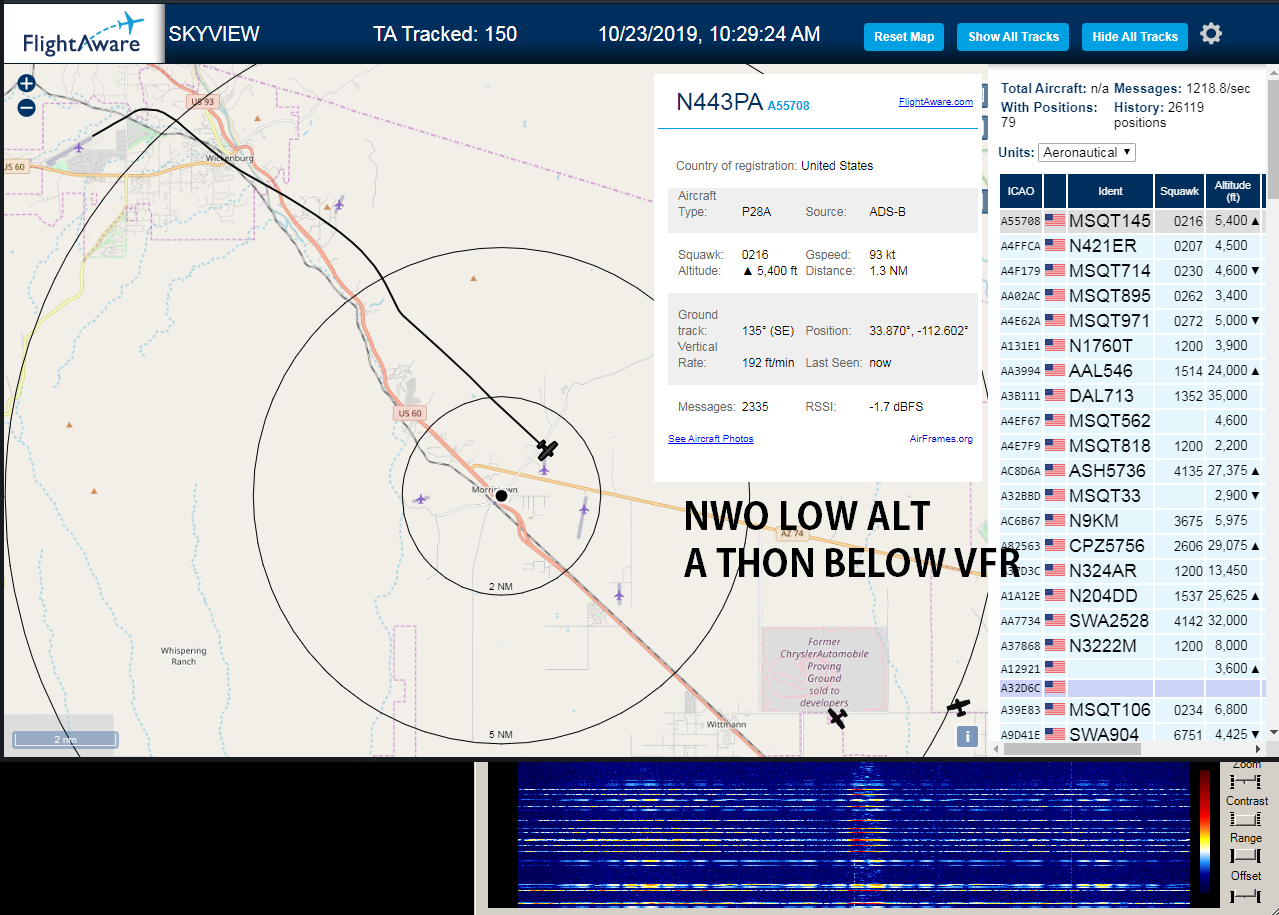
Task: Sort table by Ident column header
Action: point(1110,190)
